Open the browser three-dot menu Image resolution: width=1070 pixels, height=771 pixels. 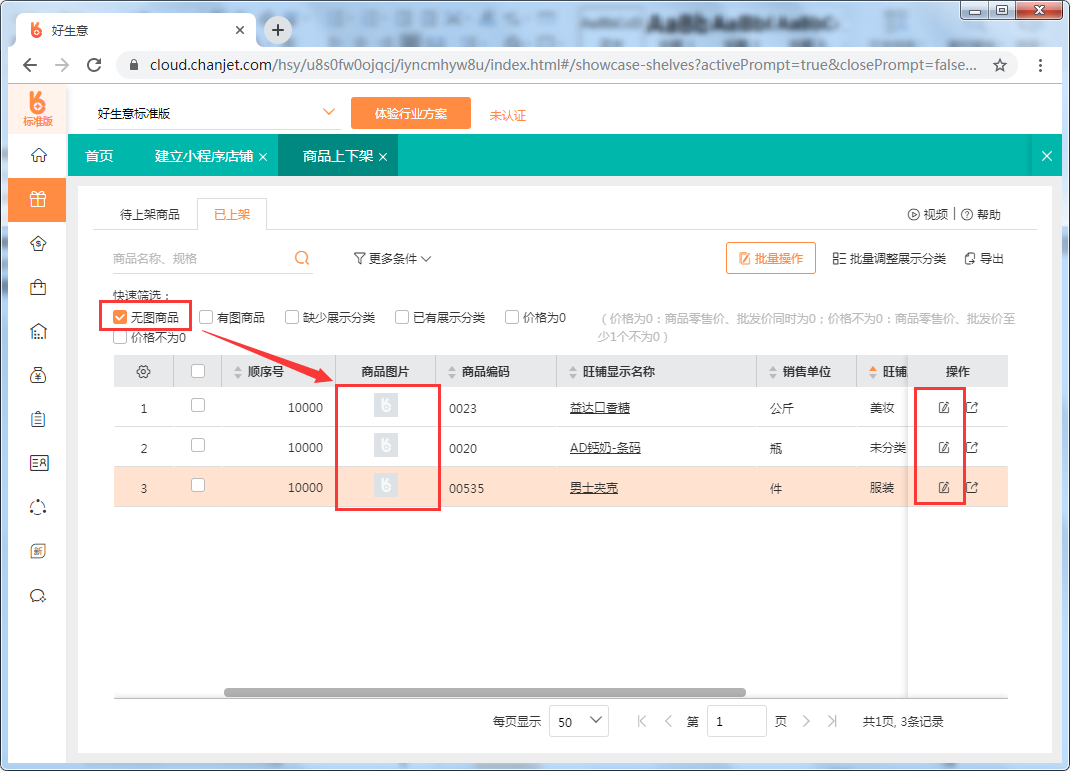1040,65
